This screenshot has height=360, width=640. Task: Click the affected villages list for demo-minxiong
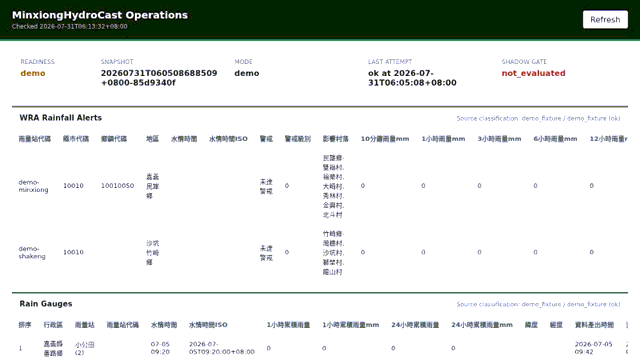(333, 186)
